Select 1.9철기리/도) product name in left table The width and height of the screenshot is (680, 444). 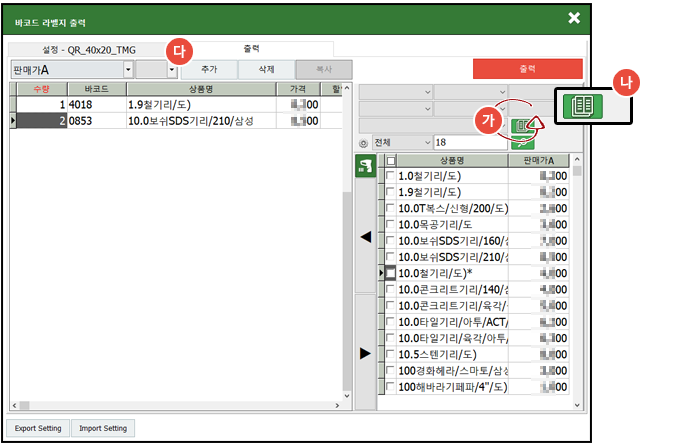pos(201,104)
